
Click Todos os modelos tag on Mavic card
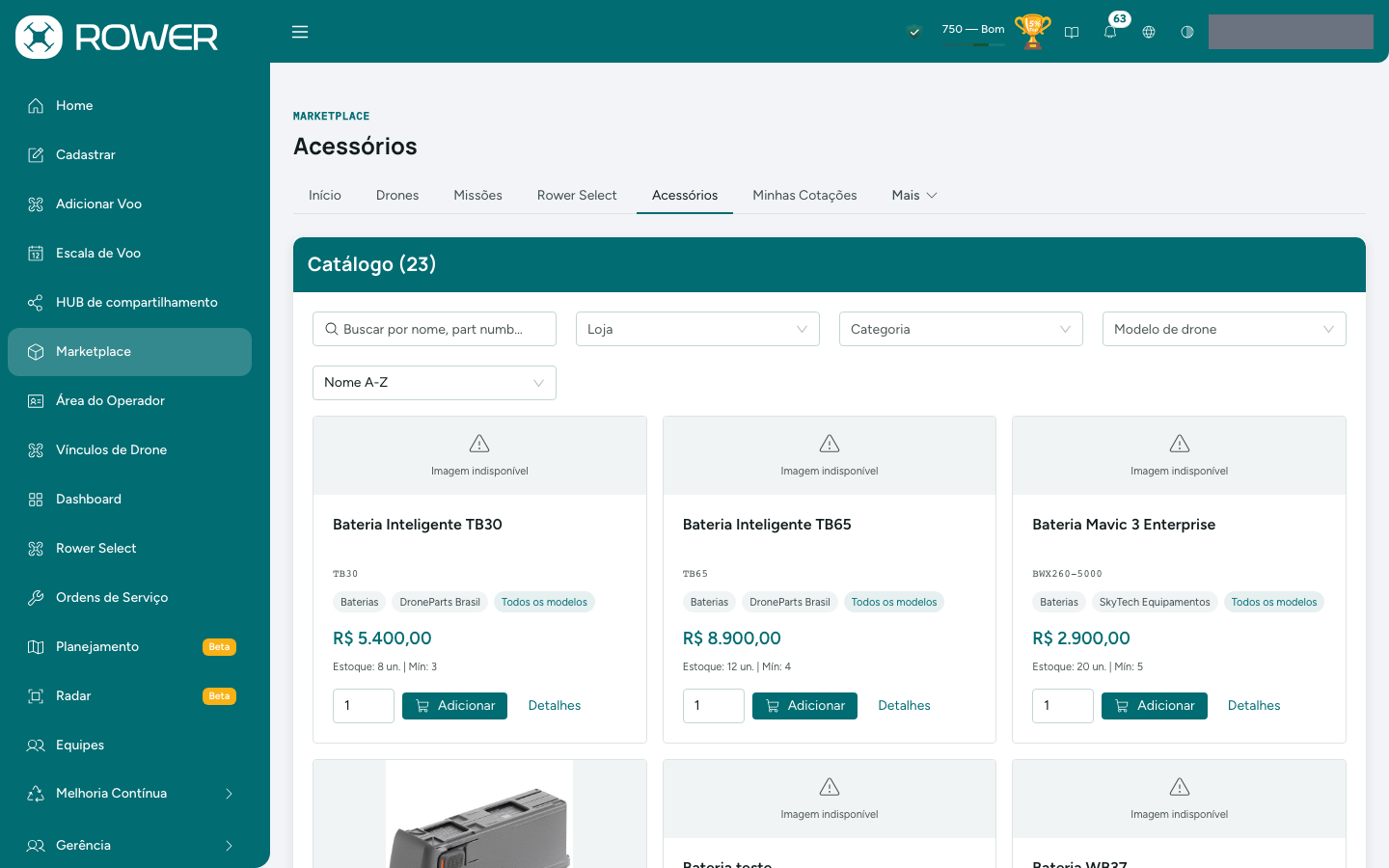pos(1274,602)
